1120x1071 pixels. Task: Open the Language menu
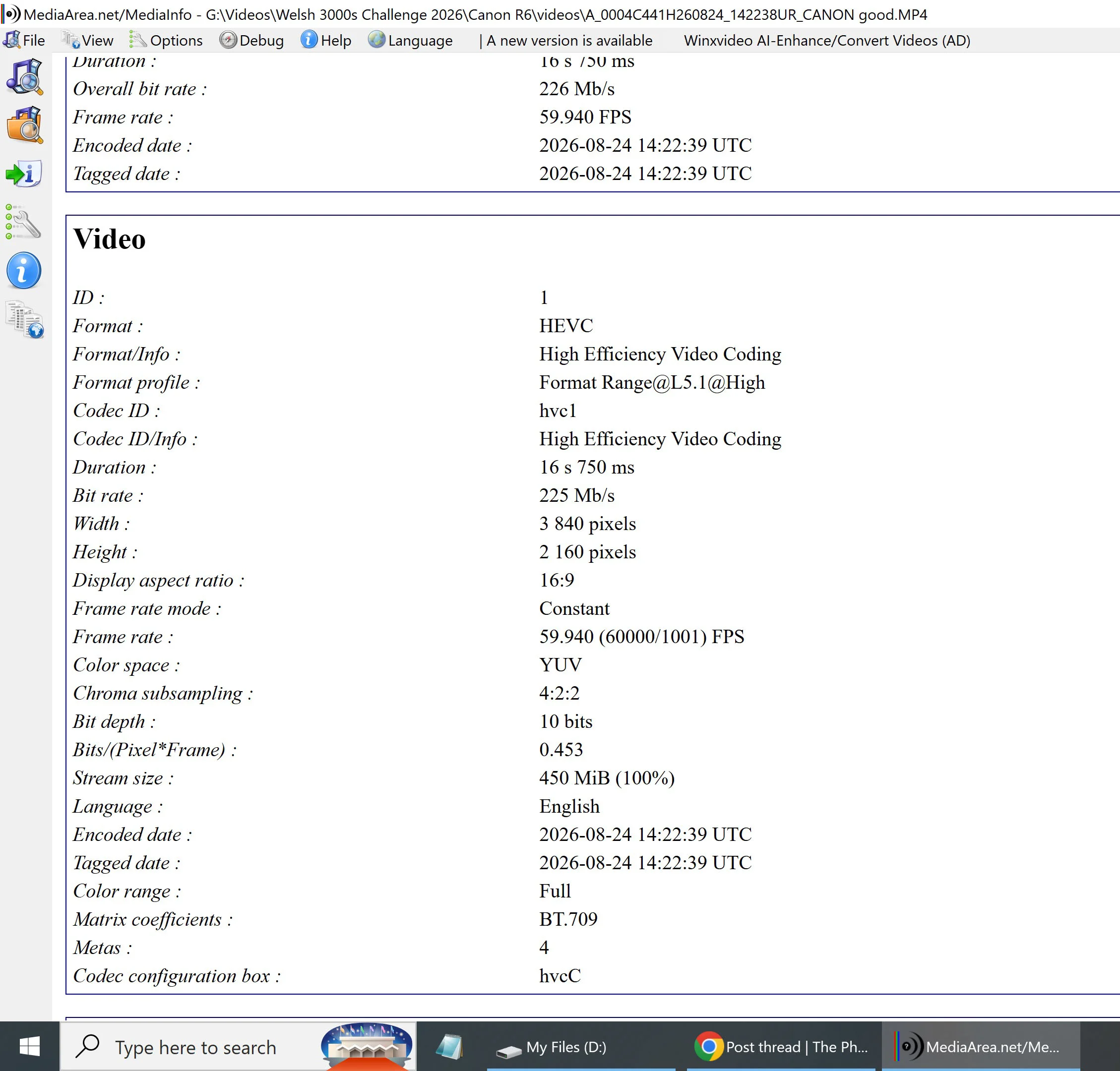(x=410, y=41)
